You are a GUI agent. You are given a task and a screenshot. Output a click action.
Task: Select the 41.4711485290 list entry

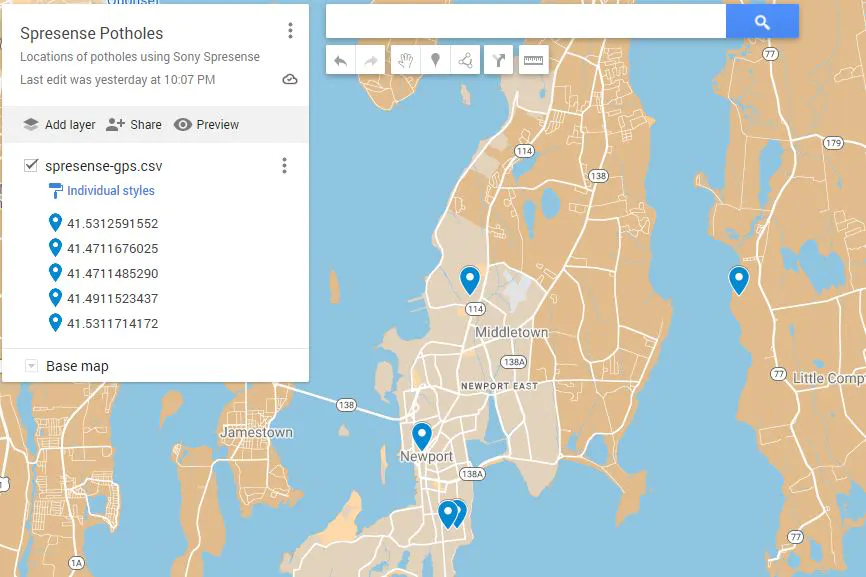(x=113, y=273)
